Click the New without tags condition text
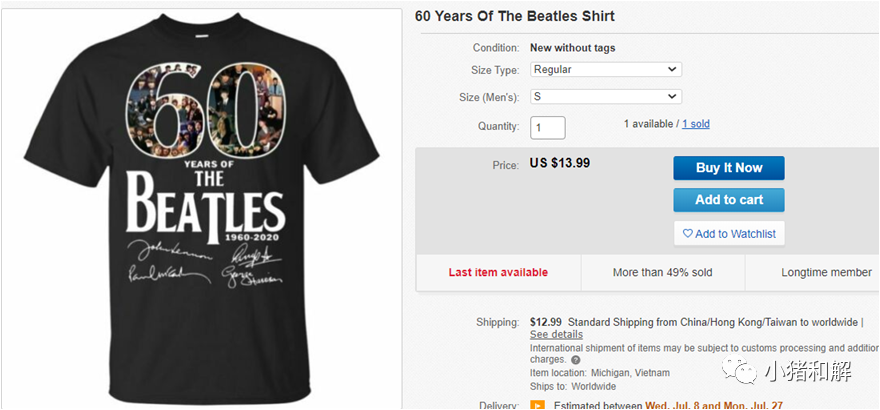 coord(572,48)
